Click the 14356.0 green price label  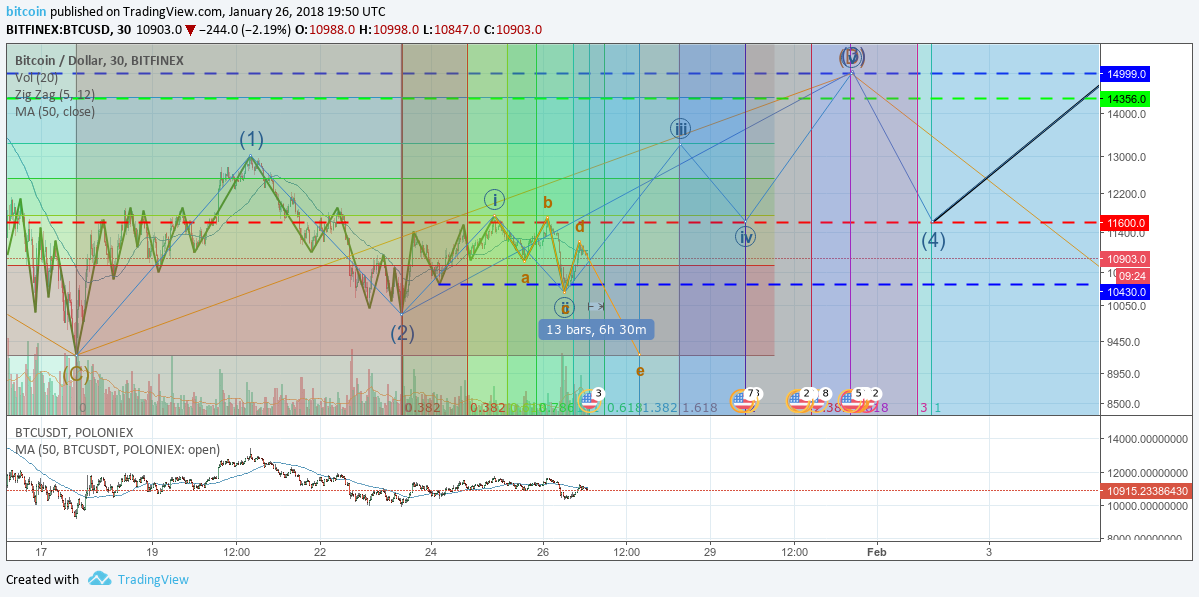point(1126,99)
